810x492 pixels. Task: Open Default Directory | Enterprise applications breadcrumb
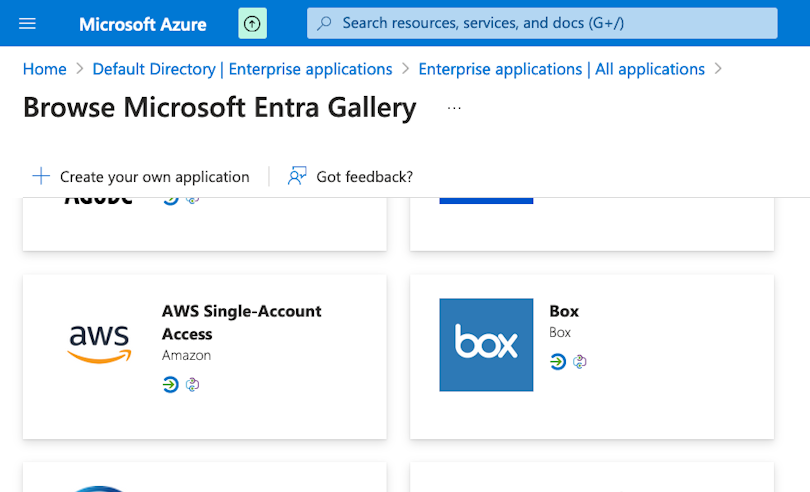click(x=242, y=69)
